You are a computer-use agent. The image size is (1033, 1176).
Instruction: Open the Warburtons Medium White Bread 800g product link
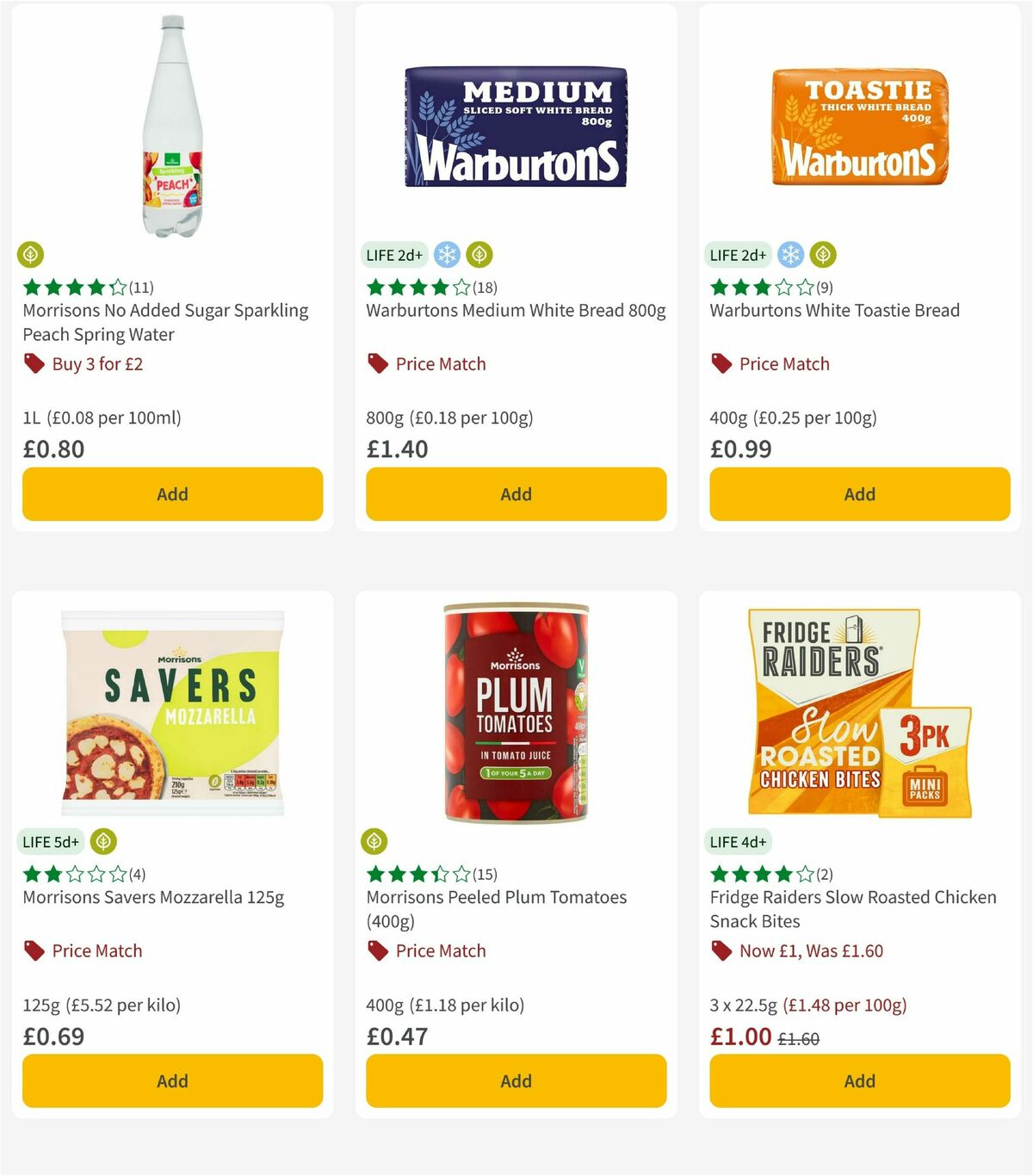click(x=515, y=310)
